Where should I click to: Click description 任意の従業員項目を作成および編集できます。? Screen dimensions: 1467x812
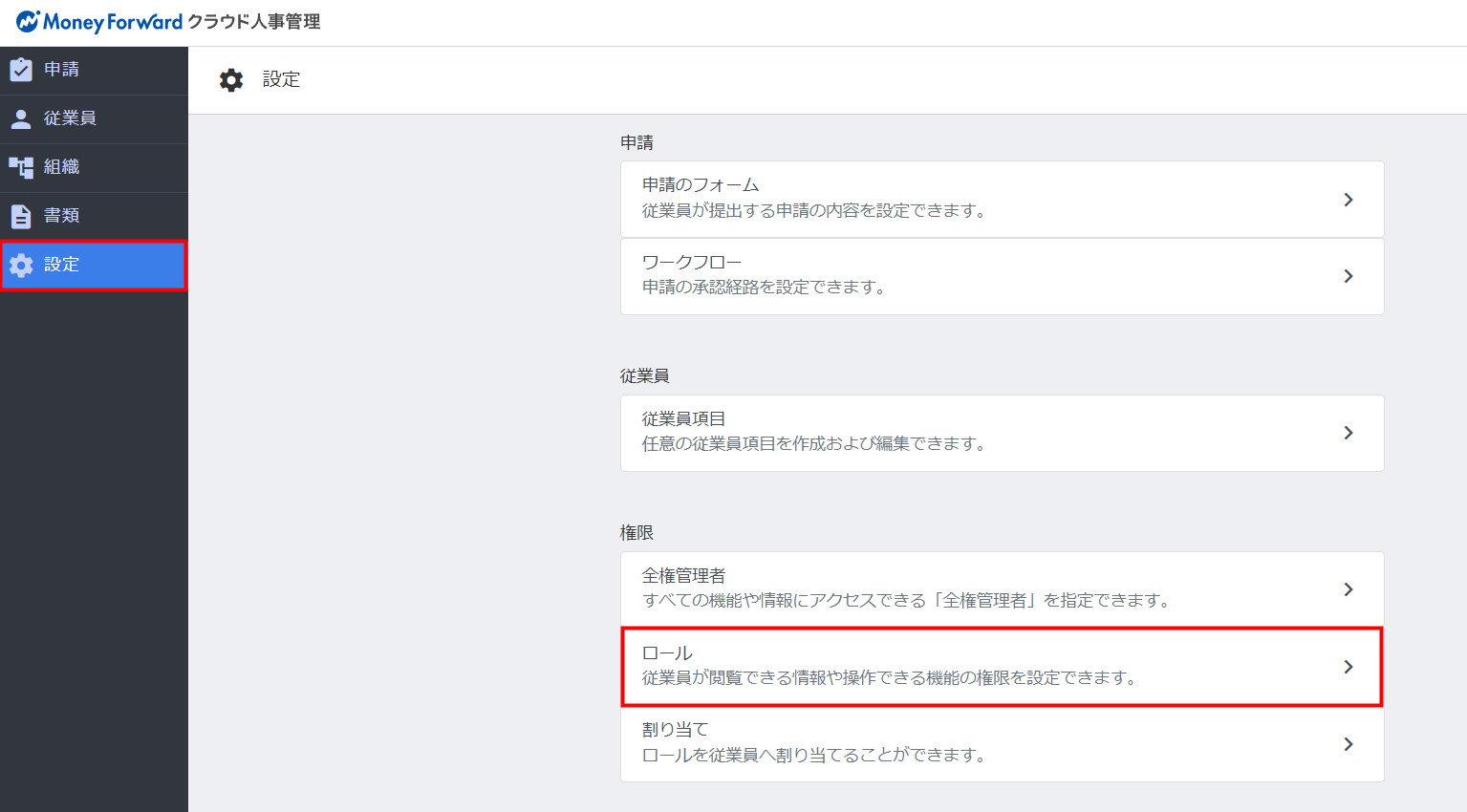[815, 443]
